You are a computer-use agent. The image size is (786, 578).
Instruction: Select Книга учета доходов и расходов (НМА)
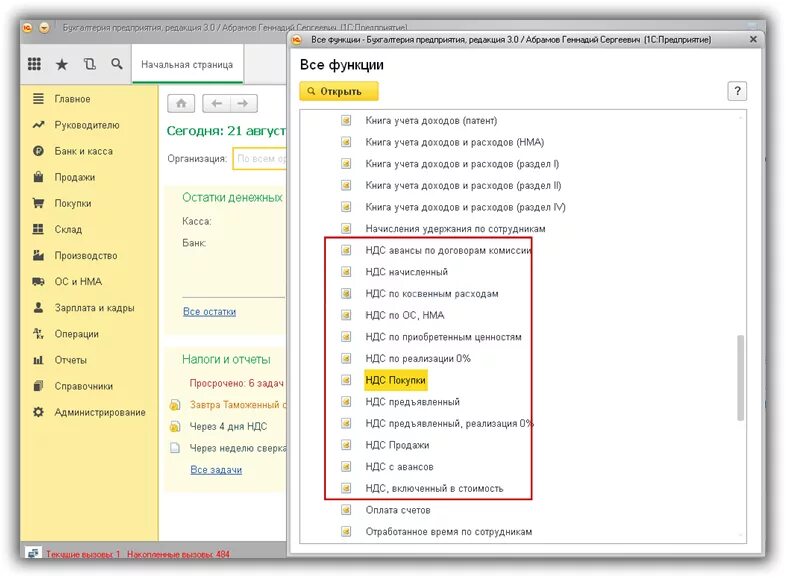pos(455,142)
